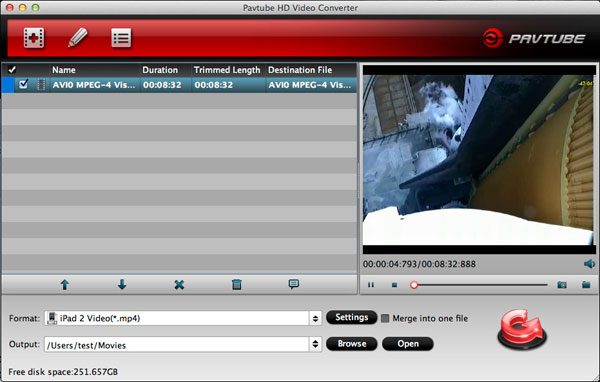Open snapshot folder icon

pyautogui.click(x=586, y=285)
